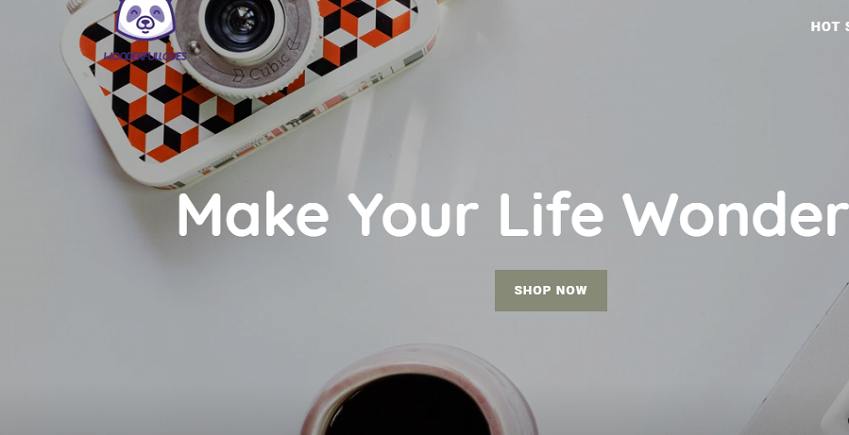
Task: Click the camera strap lug at top left
Action: [x=76, y=5]
